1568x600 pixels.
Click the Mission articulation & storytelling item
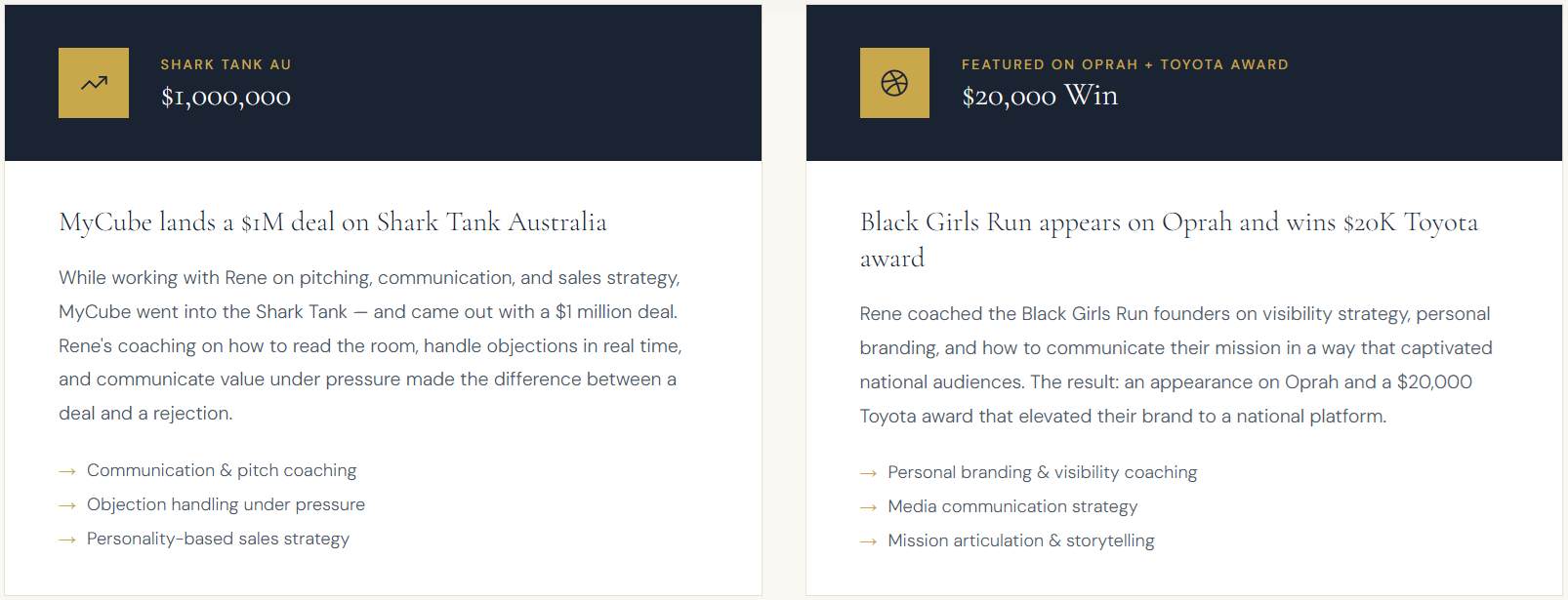pyautogui.click(x=1020, y=540)
